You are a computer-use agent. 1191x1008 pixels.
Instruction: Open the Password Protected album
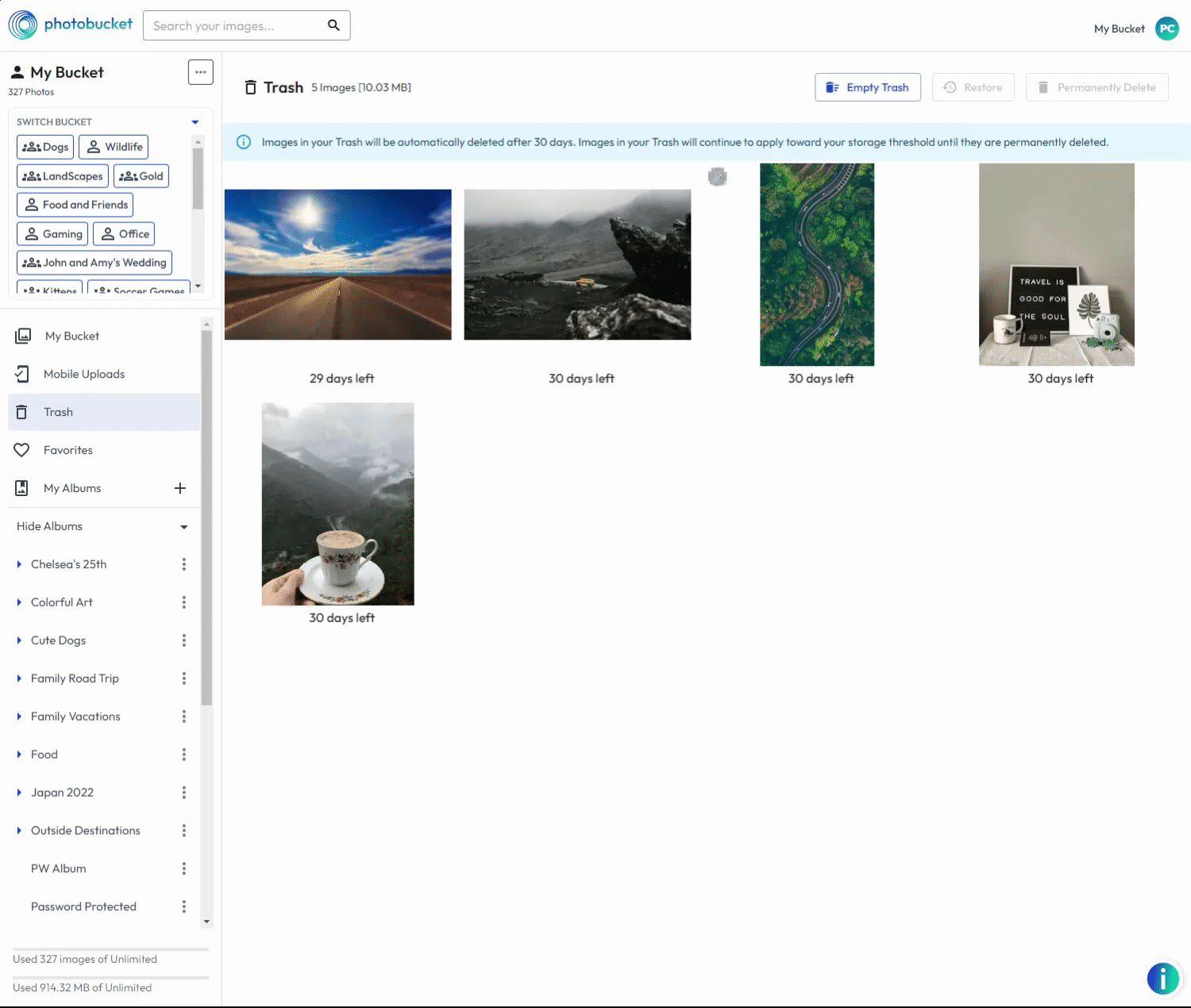tap(83, 907)
